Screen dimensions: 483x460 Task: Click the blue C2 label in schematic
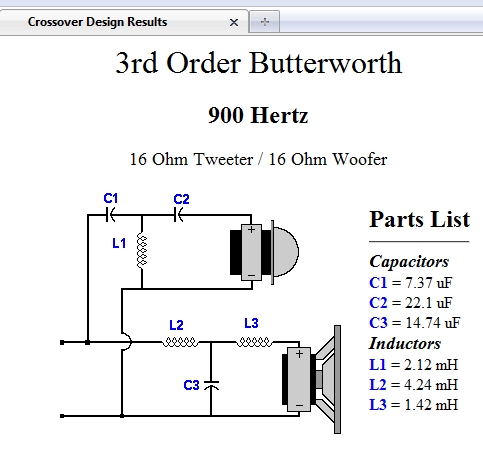tap(181, 199)
